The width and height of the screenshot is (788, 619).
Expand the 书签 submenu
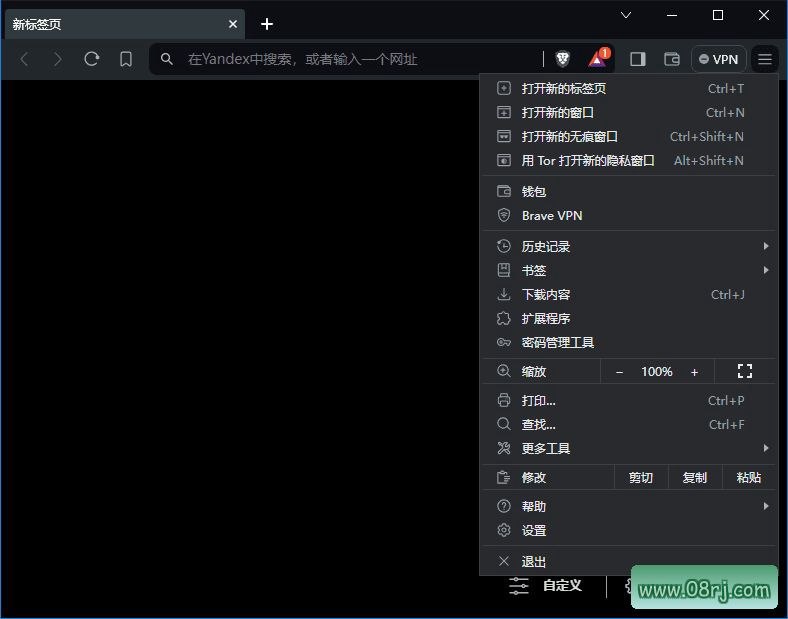[x=628, y=270]
